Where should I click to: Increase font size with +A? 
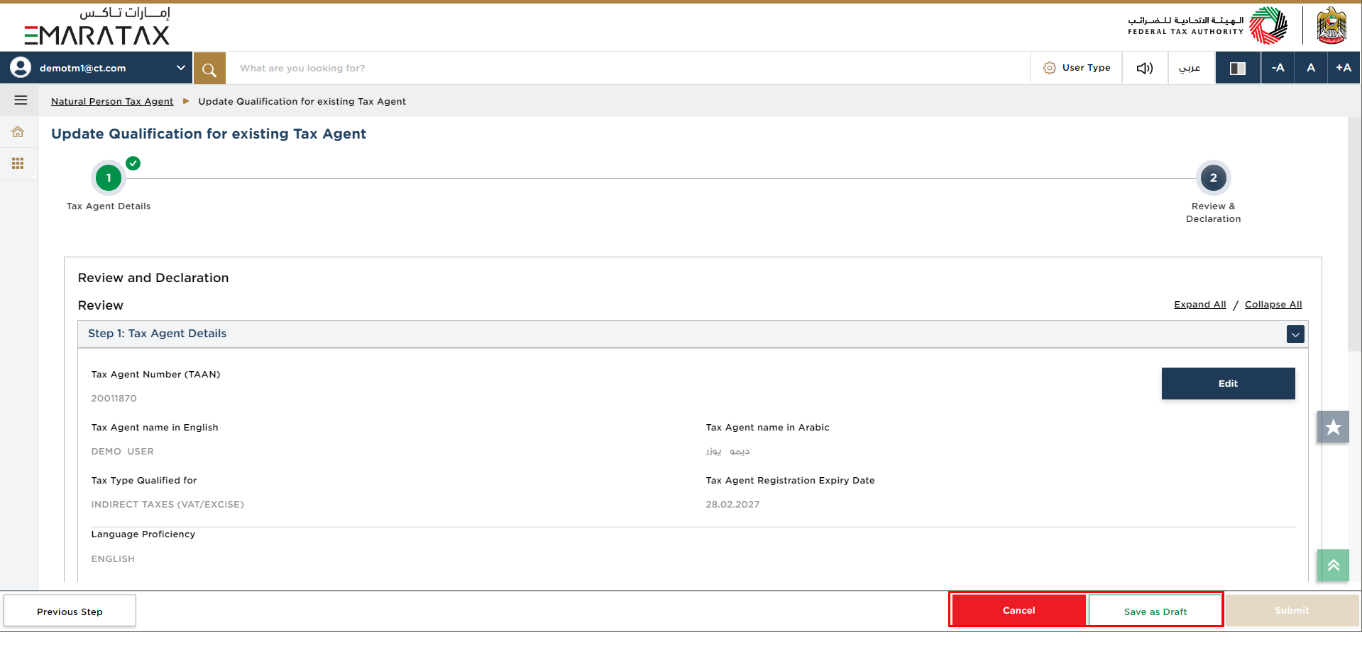(x=1343, y=68)
